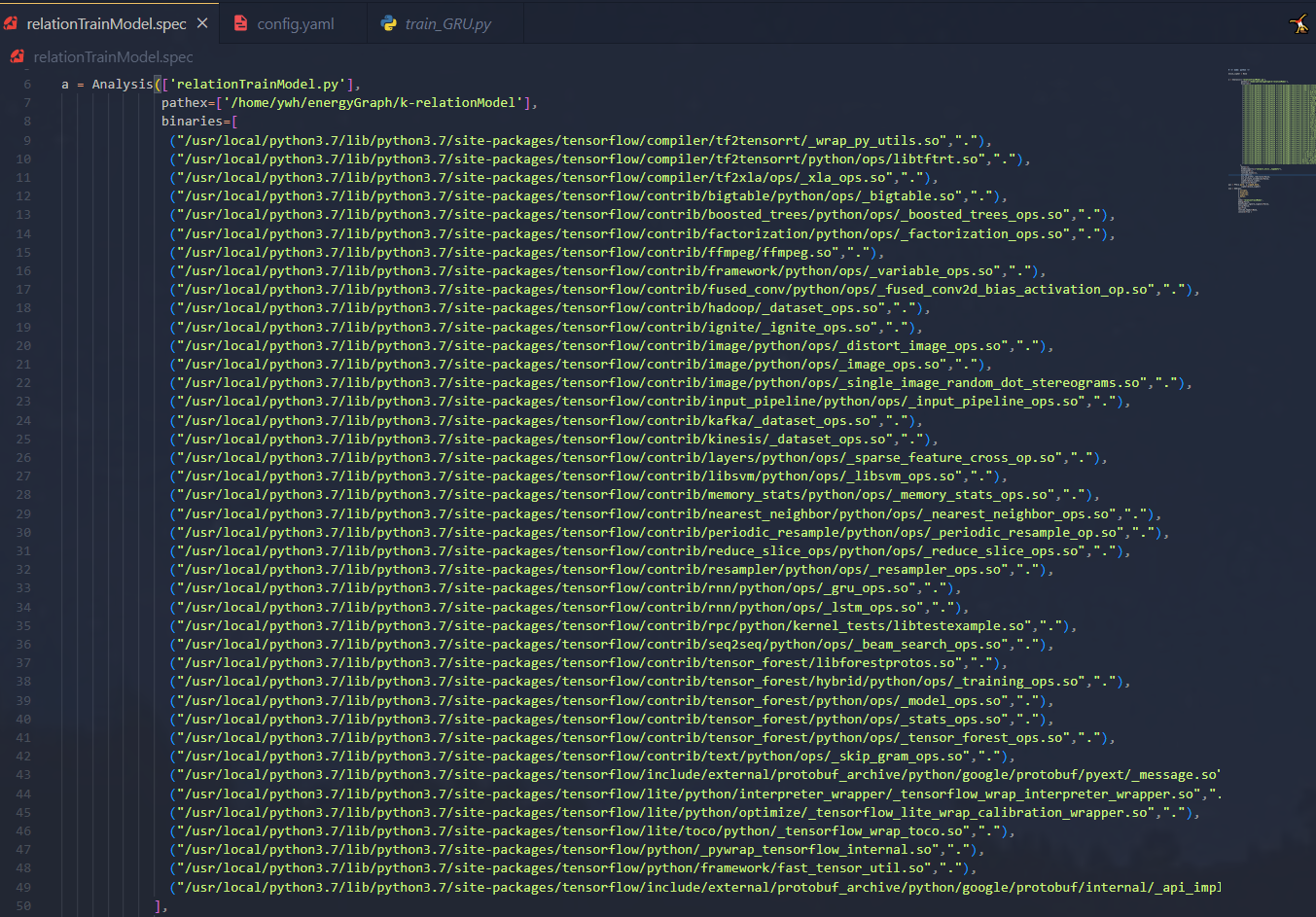Click '_training_ops.so' on line 38
This screenshot has width=1316, height=917.
(1018, 682)
